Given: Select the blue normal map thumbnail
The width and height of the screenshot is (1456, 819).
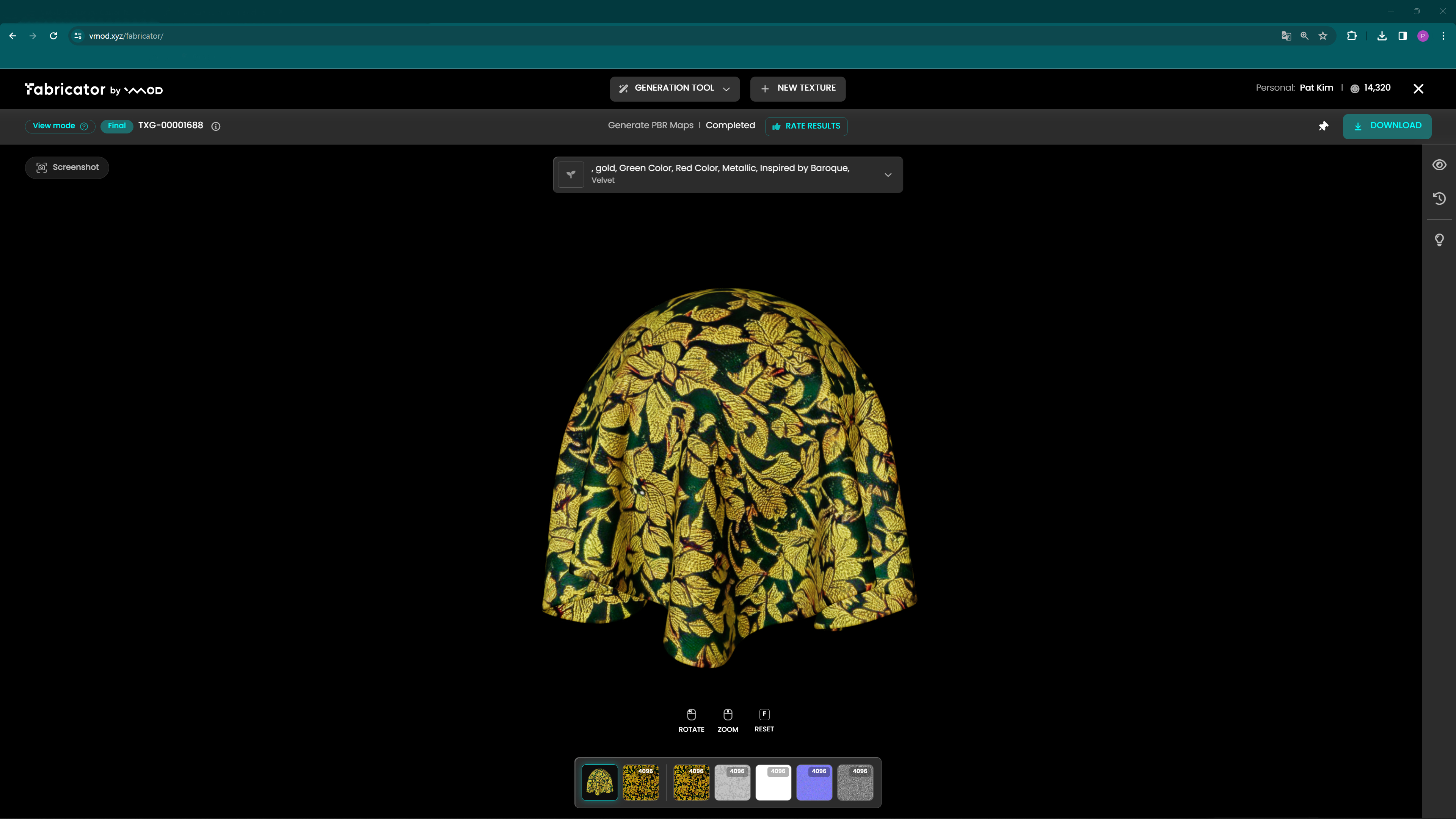Looking at the screenshot, I should [814, 782].
